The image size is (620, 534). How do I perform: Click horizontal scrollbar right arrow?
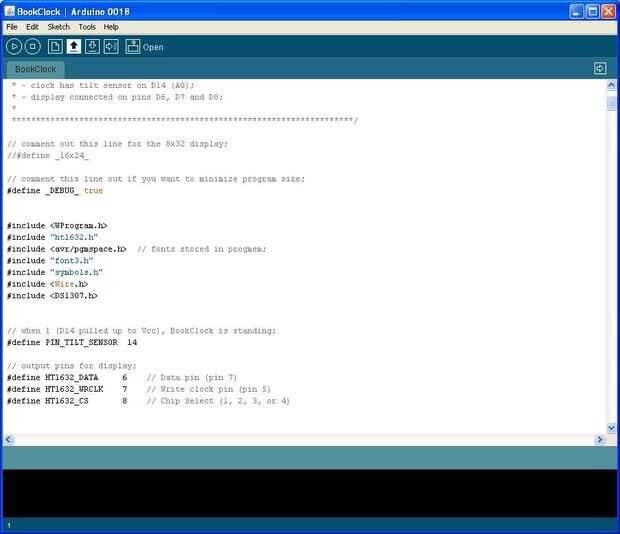pyautogui.click(x=600, y=440)
